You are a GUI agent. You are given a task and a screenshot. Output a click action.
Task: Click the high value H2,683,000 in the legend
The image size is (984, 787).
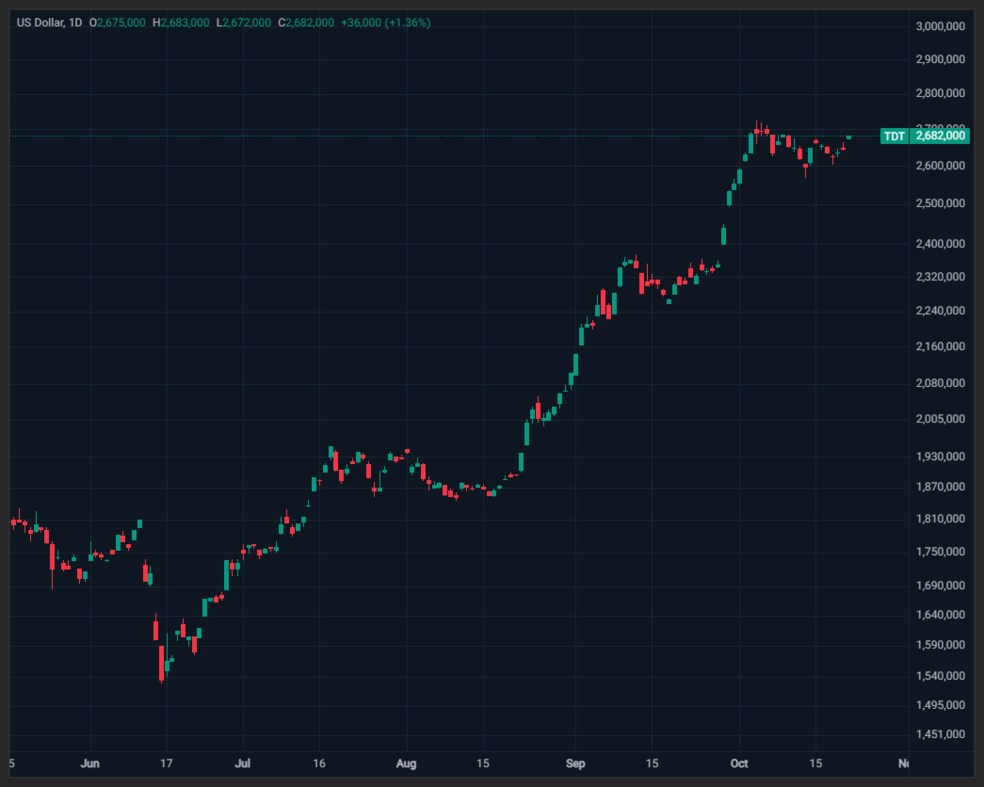181,23
